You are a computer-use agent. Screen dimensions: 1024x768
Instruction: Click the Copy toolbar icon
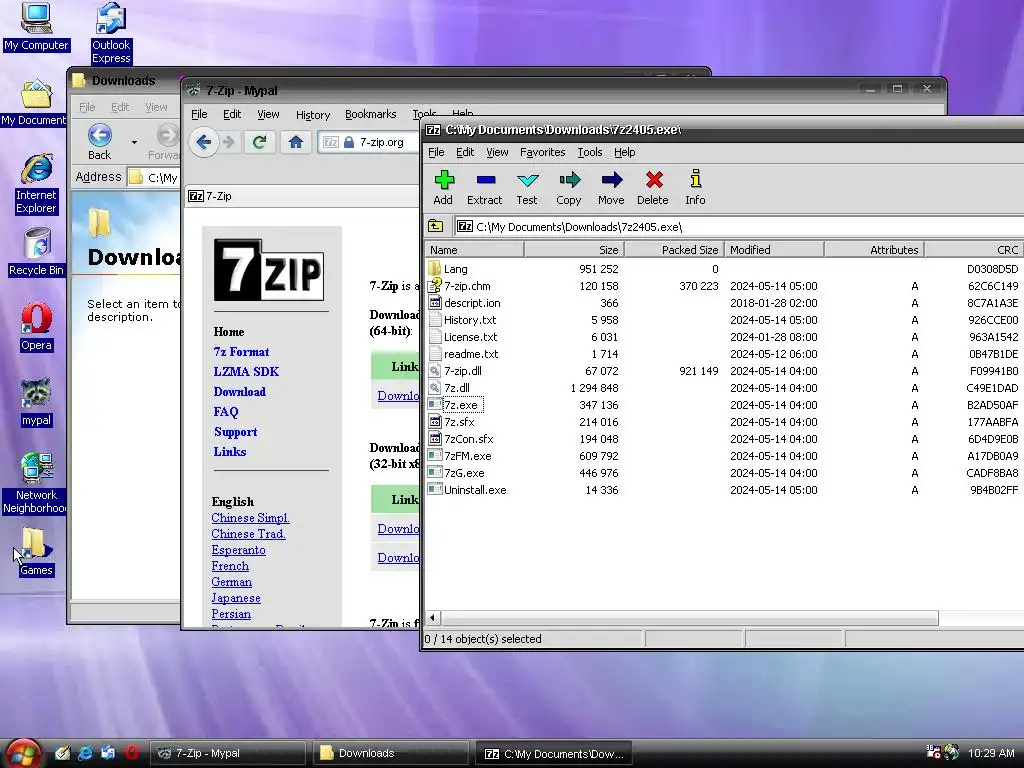[x=569, y=187]
